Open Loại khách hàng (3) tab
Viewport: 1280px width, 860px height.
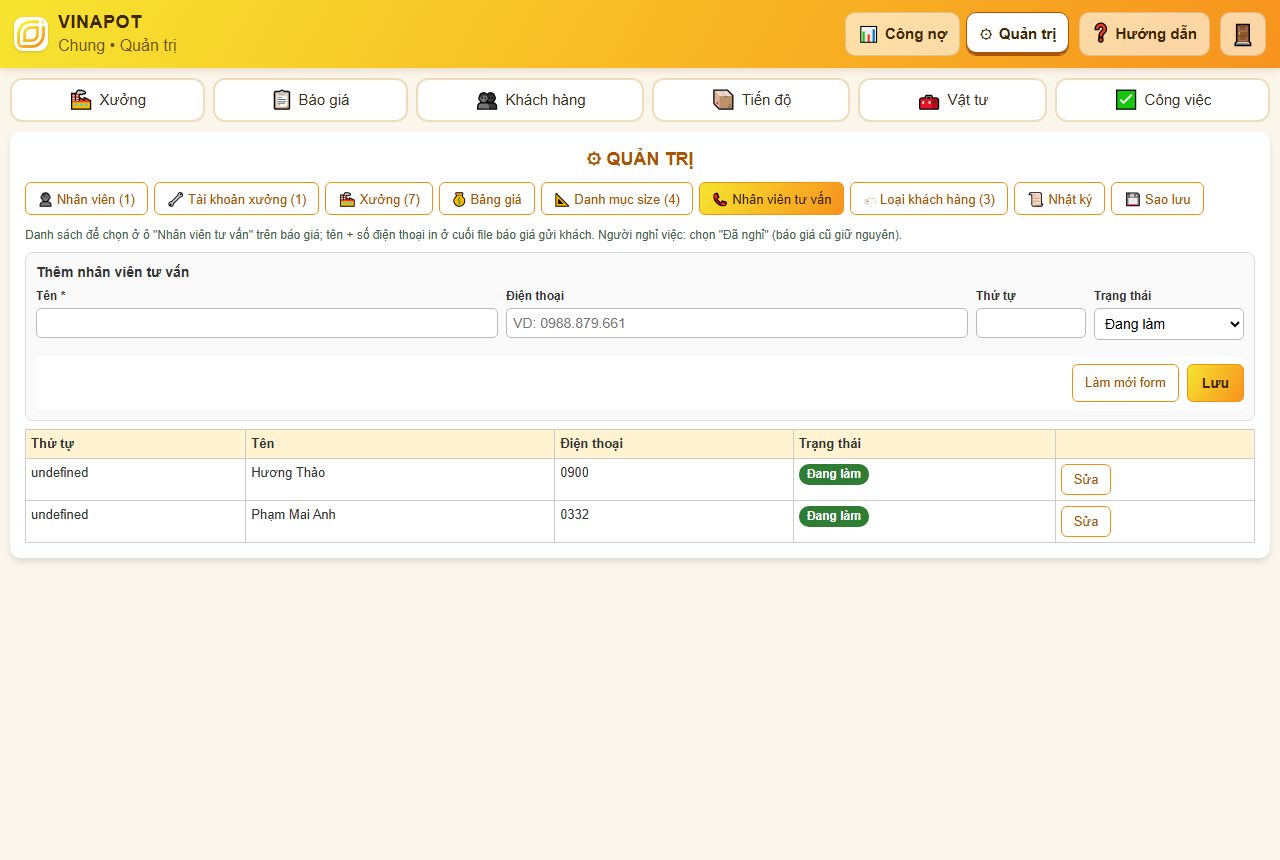click(x=929, y=199)
